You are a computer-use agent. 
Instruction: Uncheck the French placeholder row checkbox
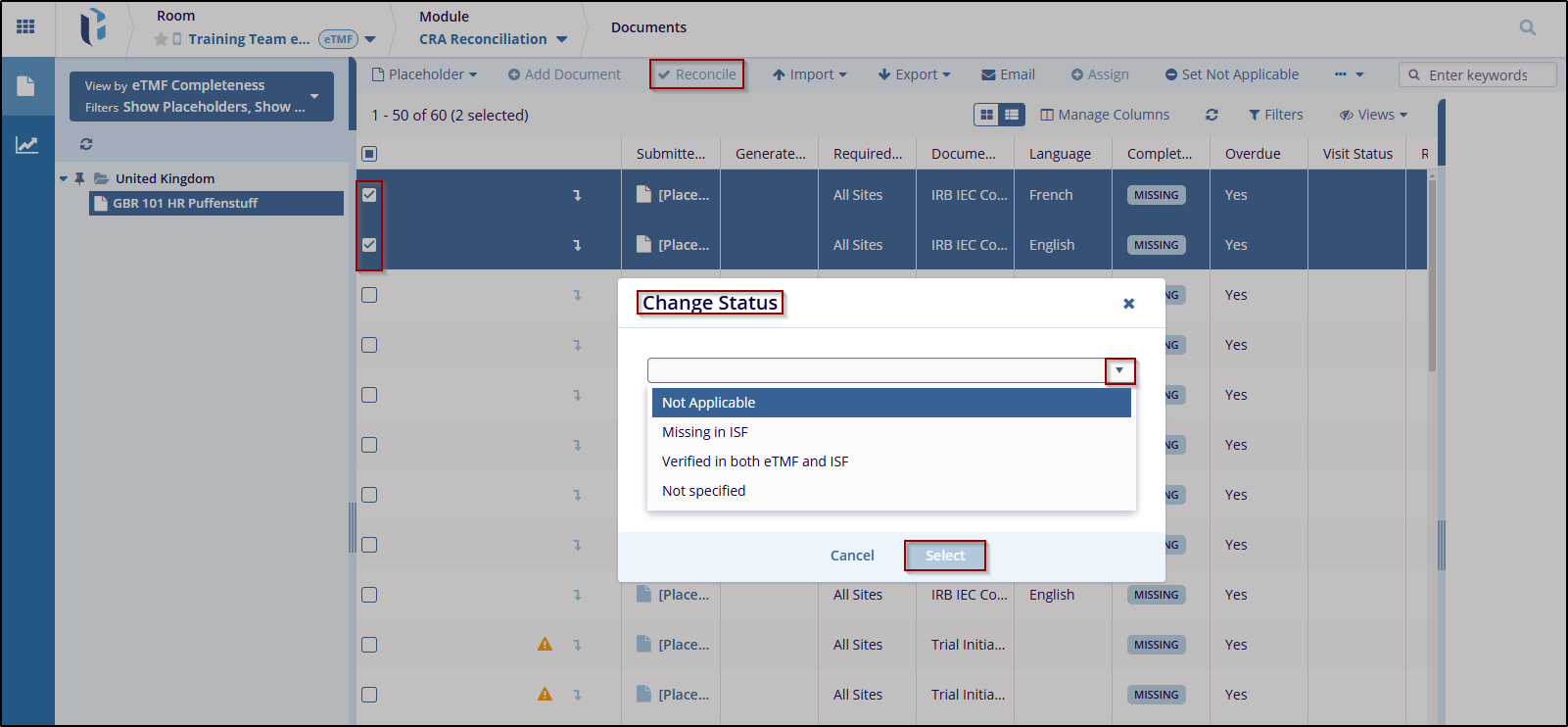[369, 195]
